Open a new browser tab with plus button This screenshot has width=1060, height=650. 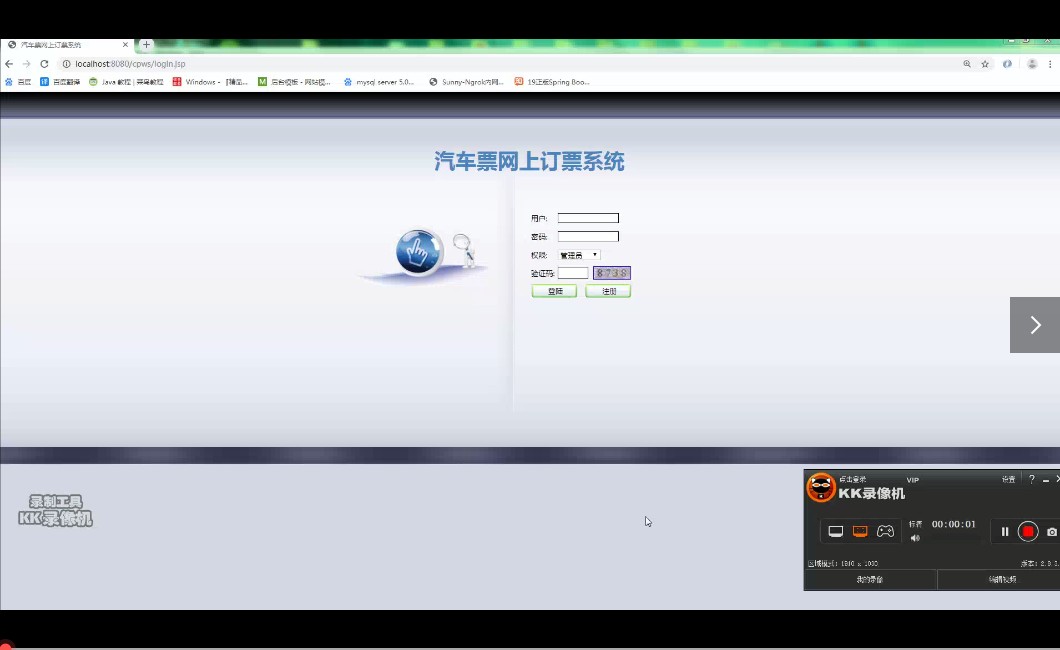click(x=146, y=45)
